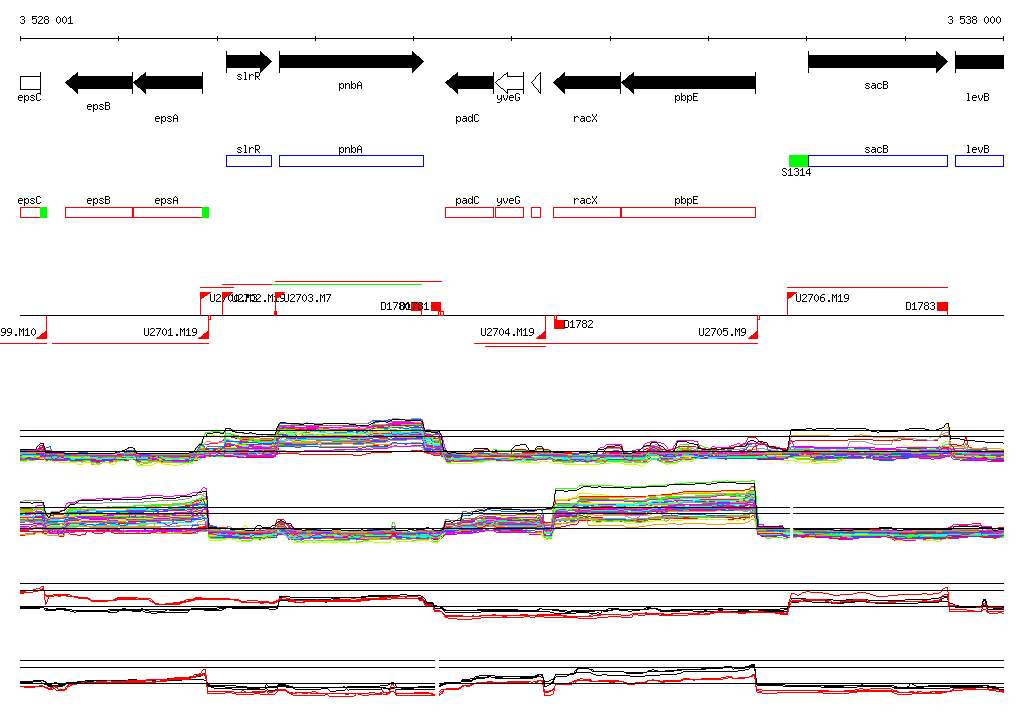Click the epsB label under the black arrow
This screenshot has width=1024, height=714.
tap(99, 106)
